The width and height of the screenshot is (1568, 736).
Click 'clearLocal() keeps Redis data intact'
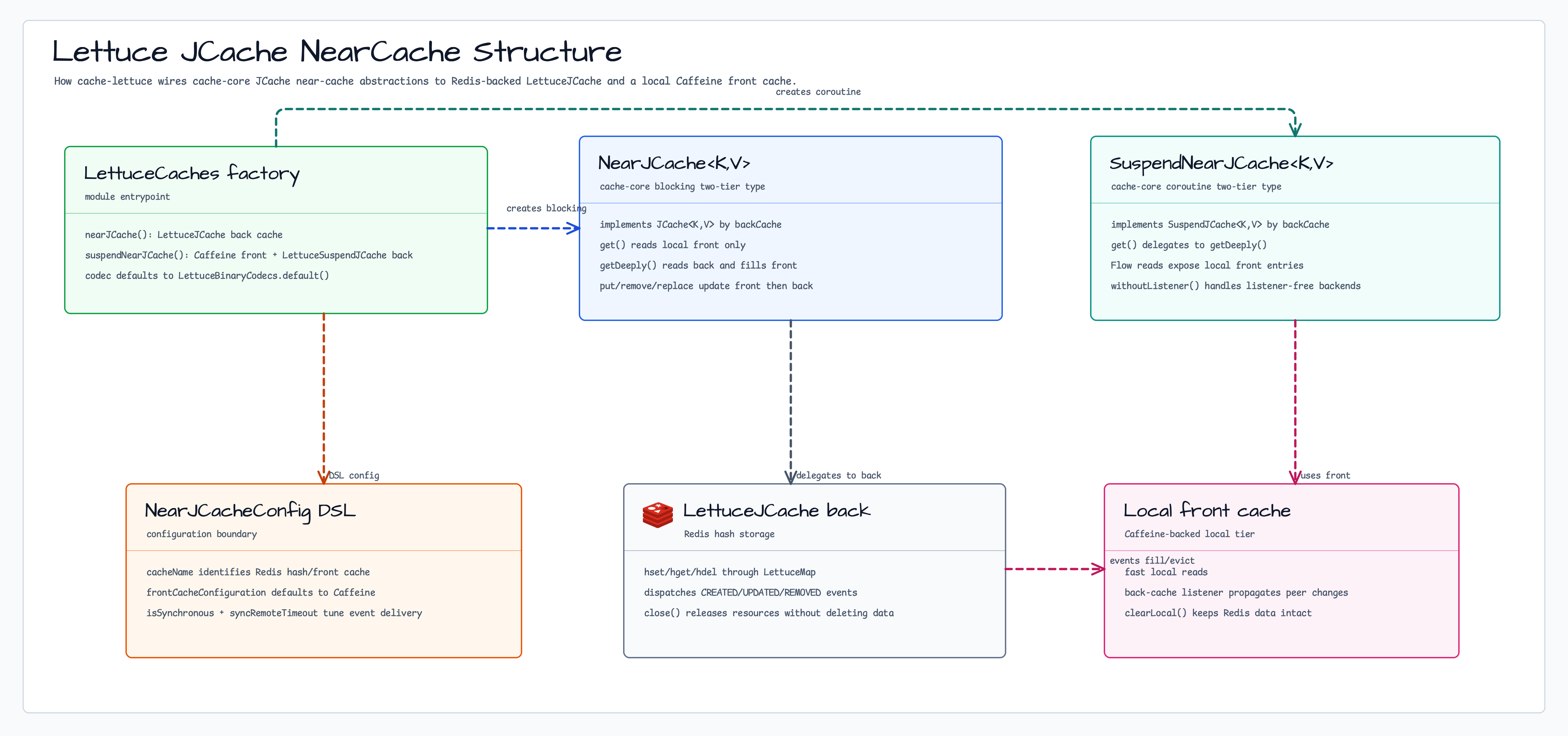(1218, 613)
